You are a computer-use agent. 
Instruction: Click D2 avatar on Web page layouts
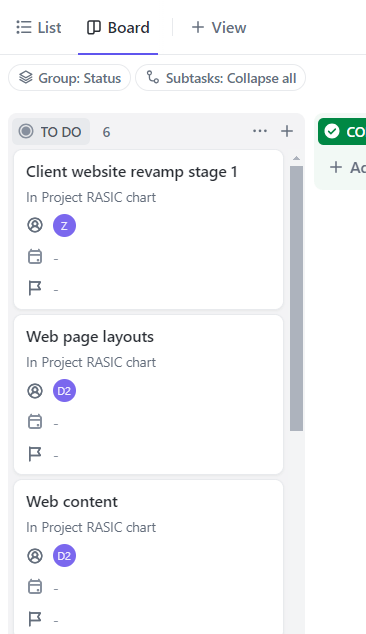pyautogui.click(x=64, y=391)
